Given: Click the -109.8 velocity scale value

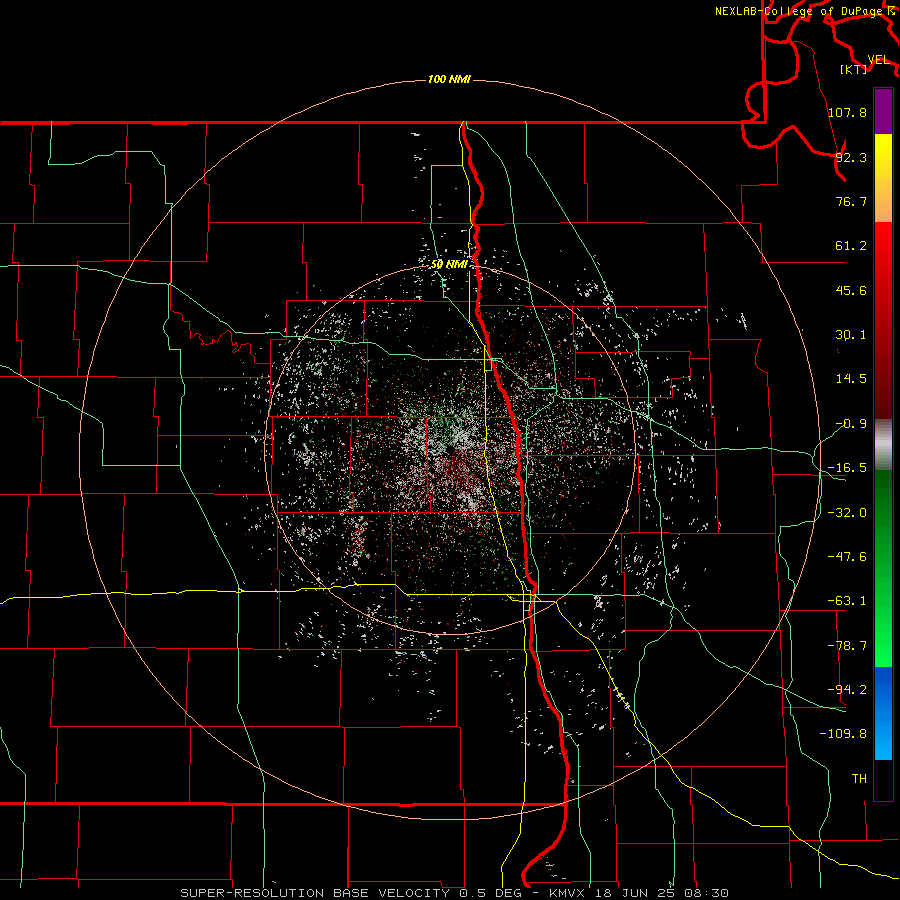Looking at the screenshot, I should 843,734.
